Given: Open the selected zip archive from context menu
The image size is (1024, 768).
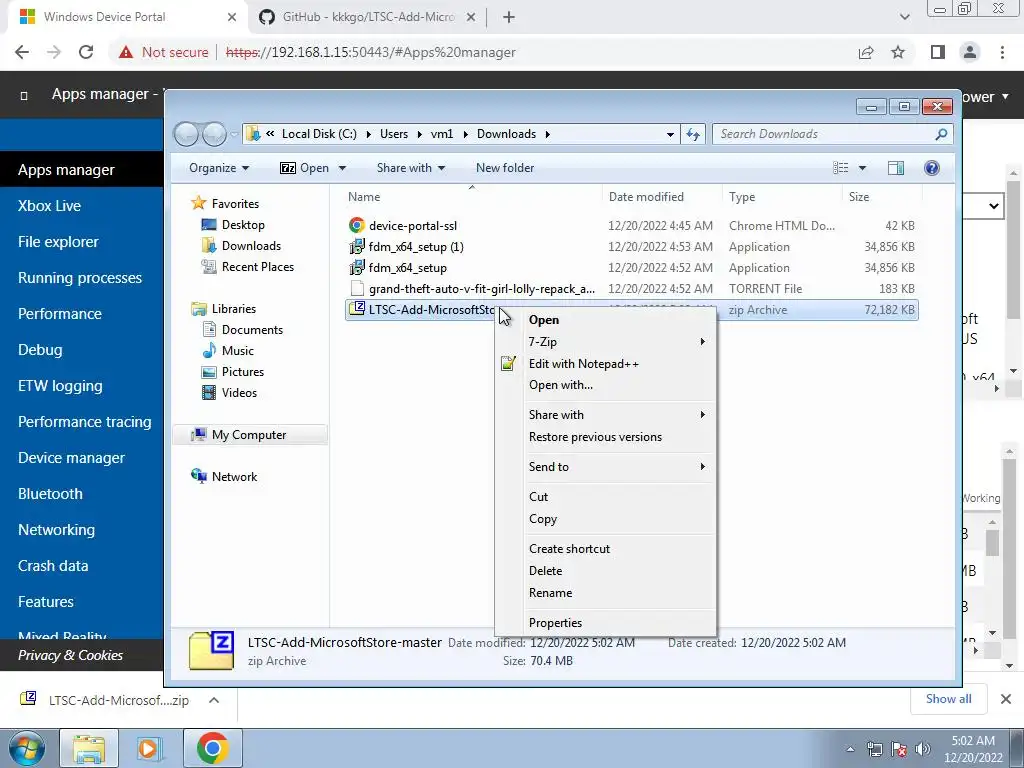Looking at the screenshot, I should 543,320.
